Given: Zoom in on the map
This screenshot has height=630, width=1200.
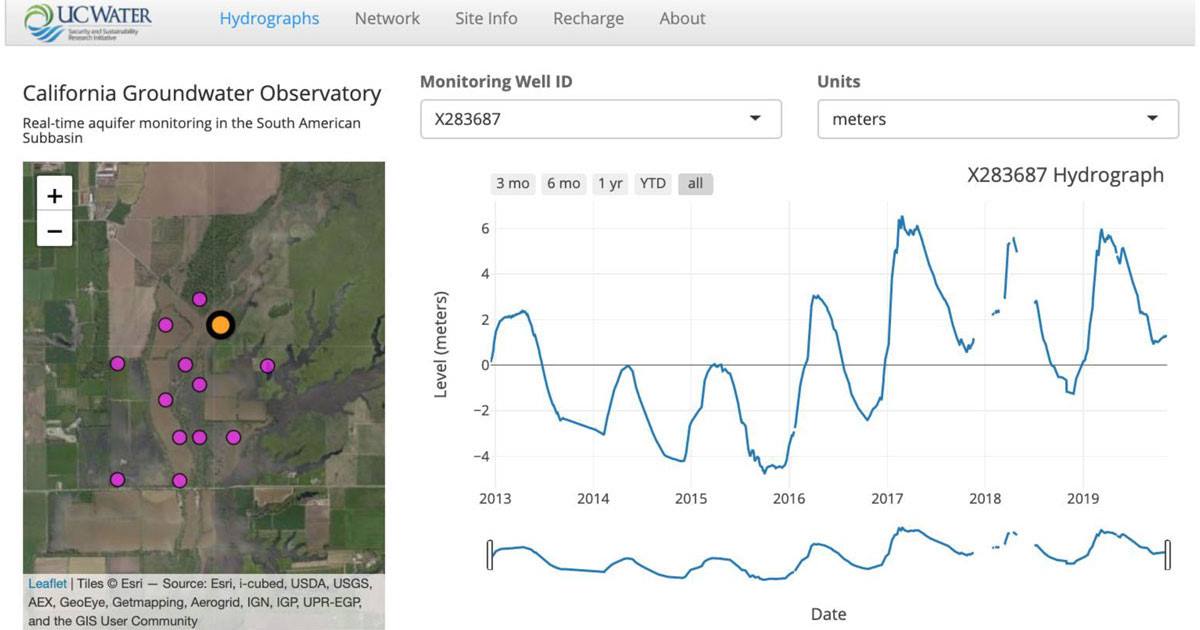Looking at the screenshot, I should click(x=54, y=194).
